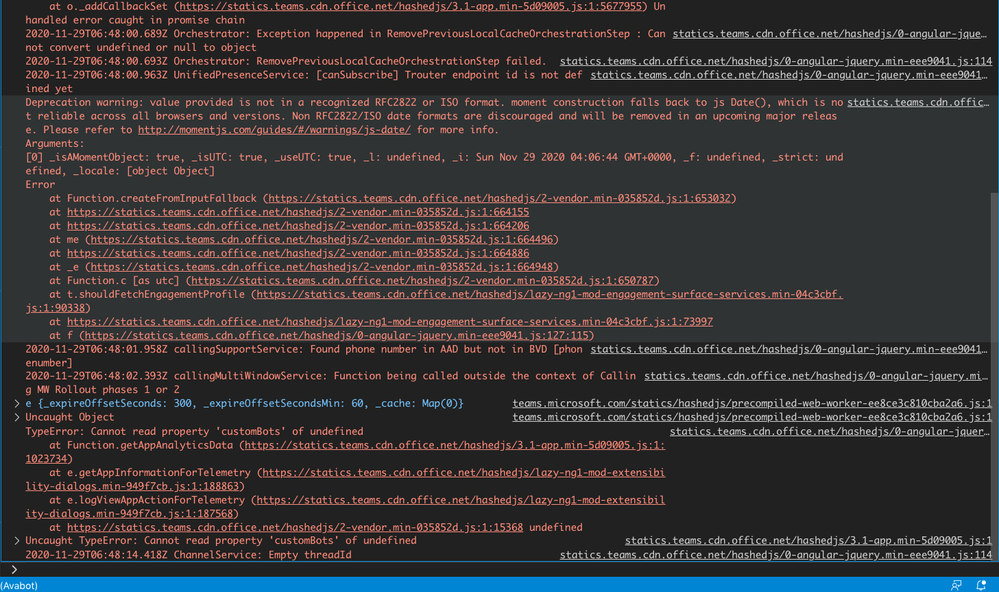
Task: Select 'TypeError: Cannot read property customBots' text
Action: click(194, 431)
